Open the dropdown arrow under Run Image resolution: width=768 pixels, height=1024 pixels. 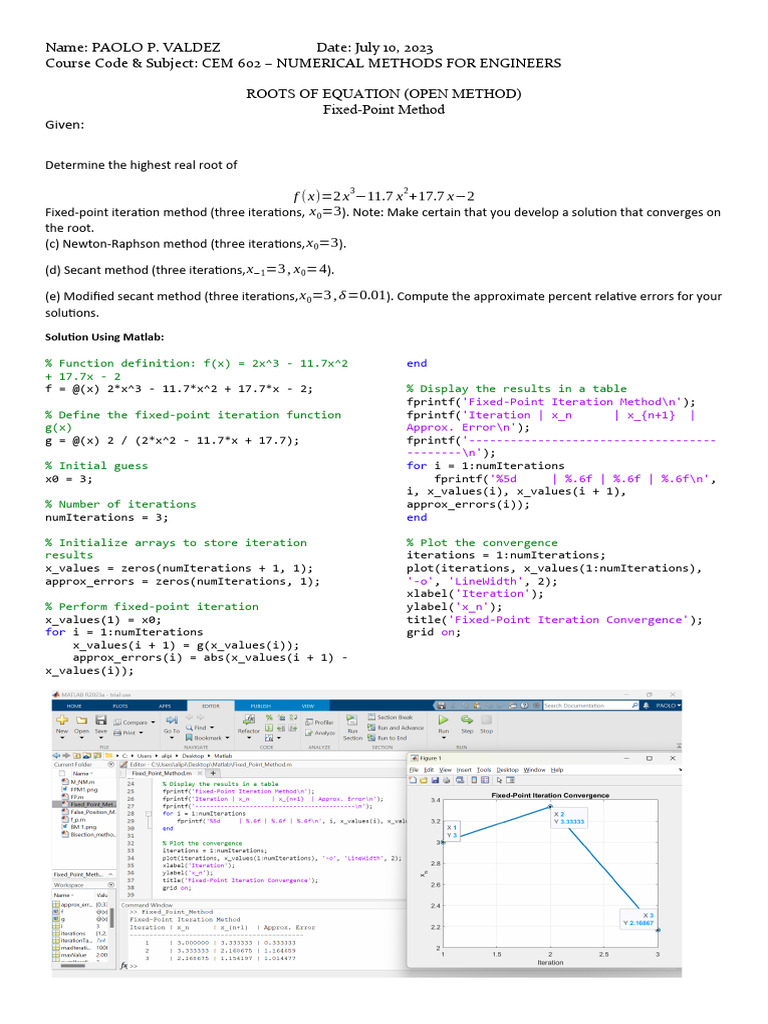pos(443,738)
